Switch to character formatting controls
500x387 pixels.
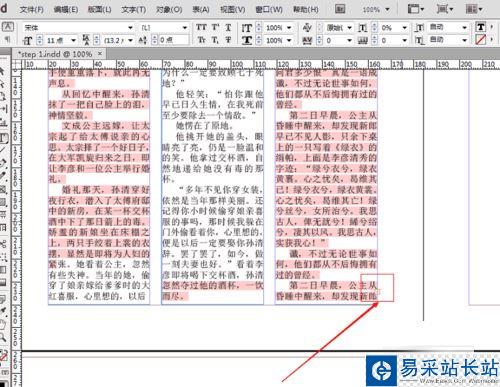[x=8, y=27]
